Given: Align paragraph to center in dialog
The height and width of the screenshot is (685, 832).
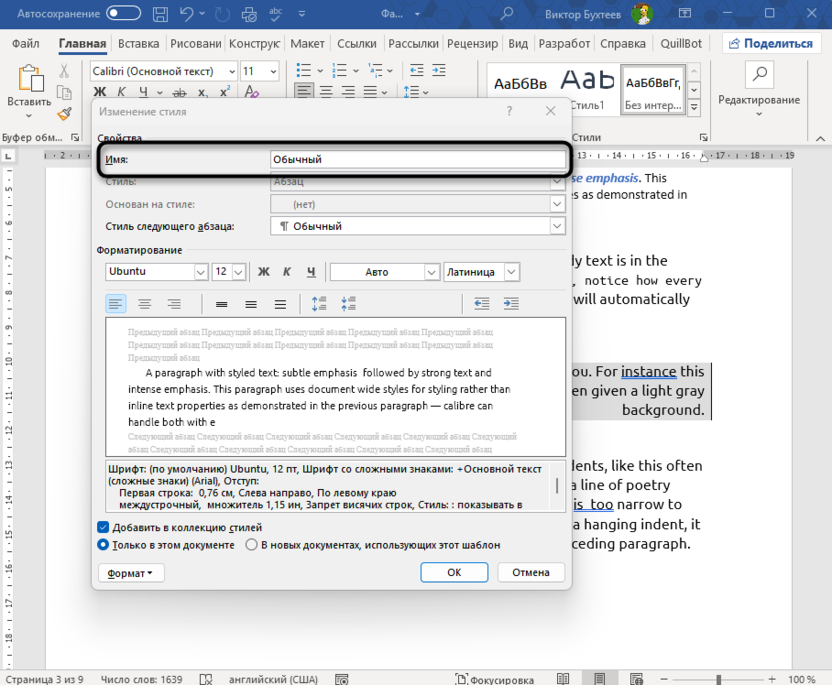Looking at the screenshot, I should pyautogui.click(x=145, y=304).
